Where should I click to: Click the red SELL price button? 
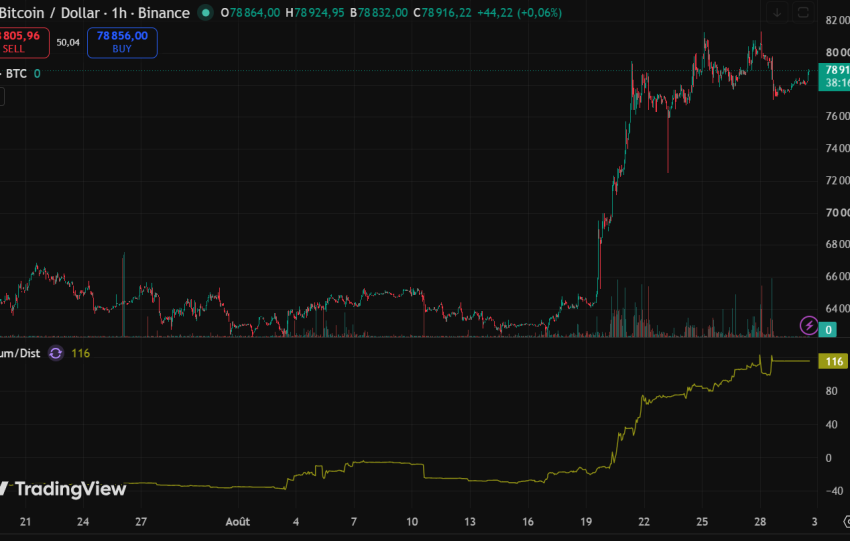click(x=24, y=42)
